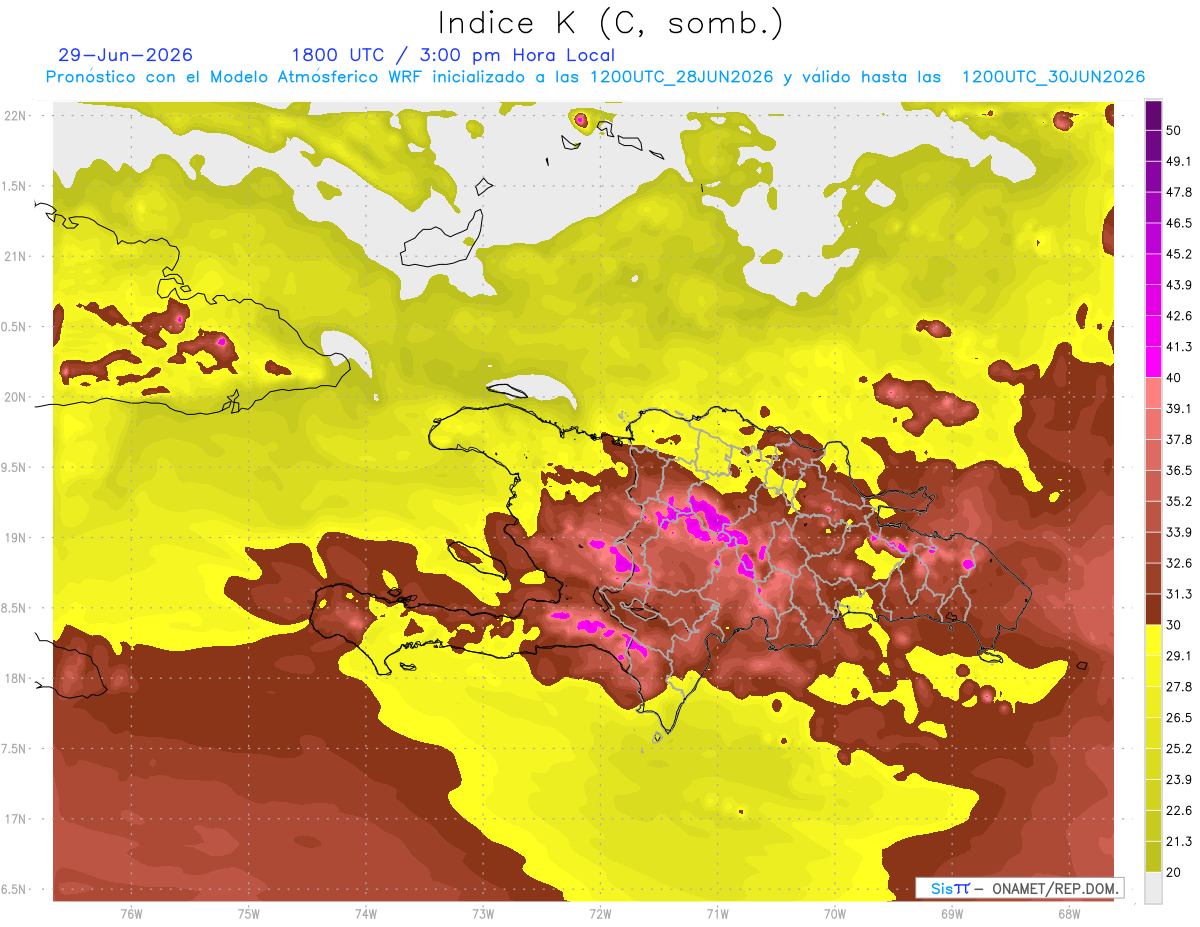Screen dimensions: 1200x927
Task: Click the legend value '21.3'
Action: click(x=1179, y=841)
